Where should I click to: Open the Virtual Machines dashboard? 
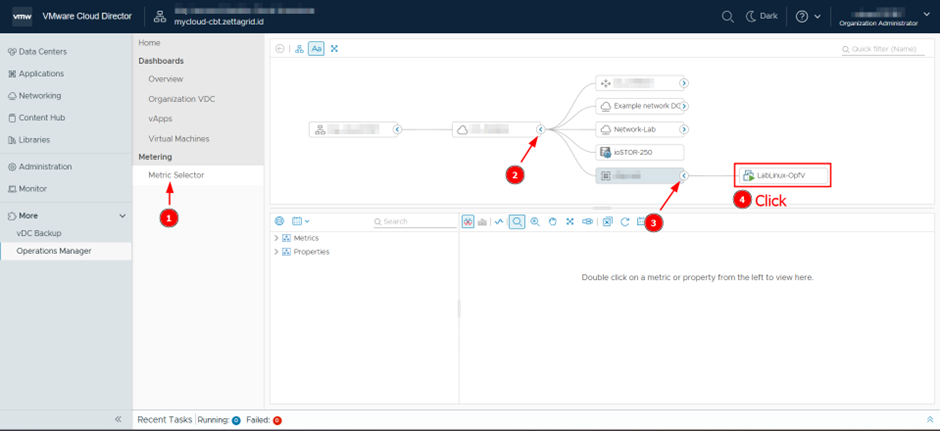click(179, 138)
